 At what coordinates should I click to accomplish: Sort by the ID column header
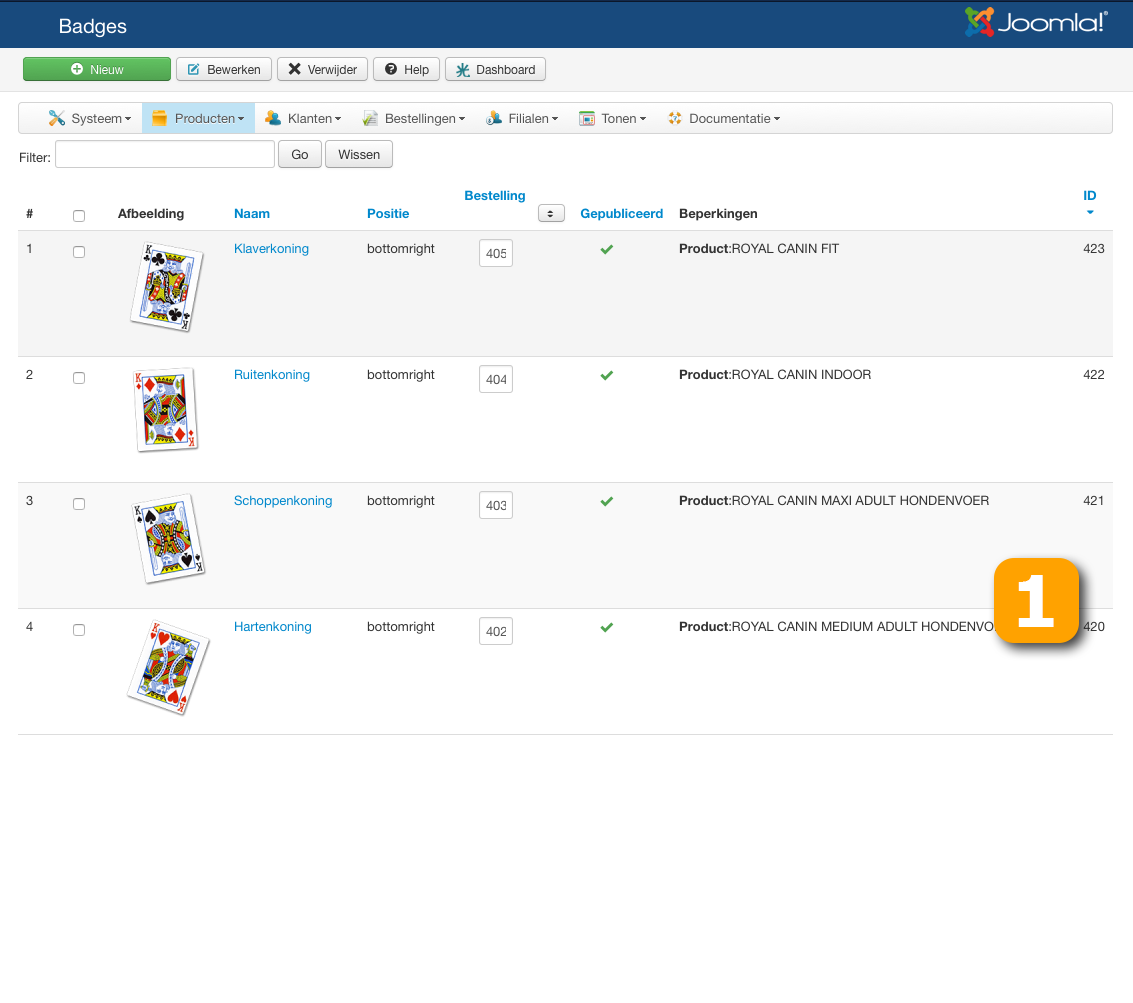(1090, 195)
